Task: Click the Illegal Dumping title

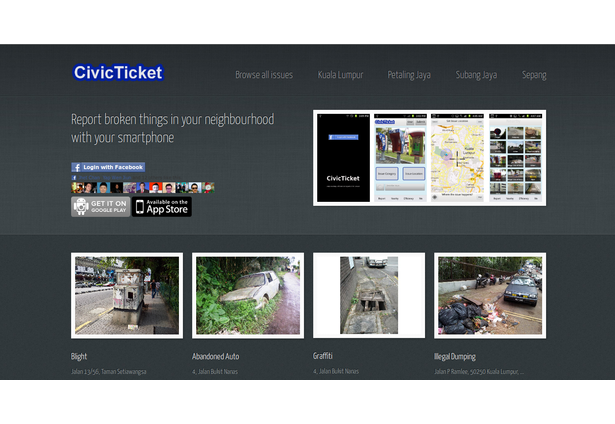Action: coord(455,357)
